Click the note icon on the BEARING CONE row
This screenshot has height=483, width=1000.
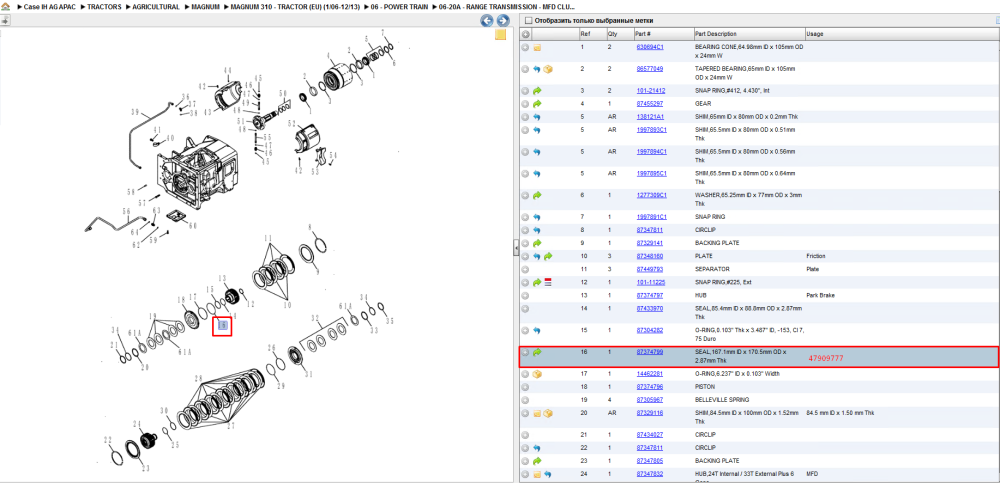(537, 48)
